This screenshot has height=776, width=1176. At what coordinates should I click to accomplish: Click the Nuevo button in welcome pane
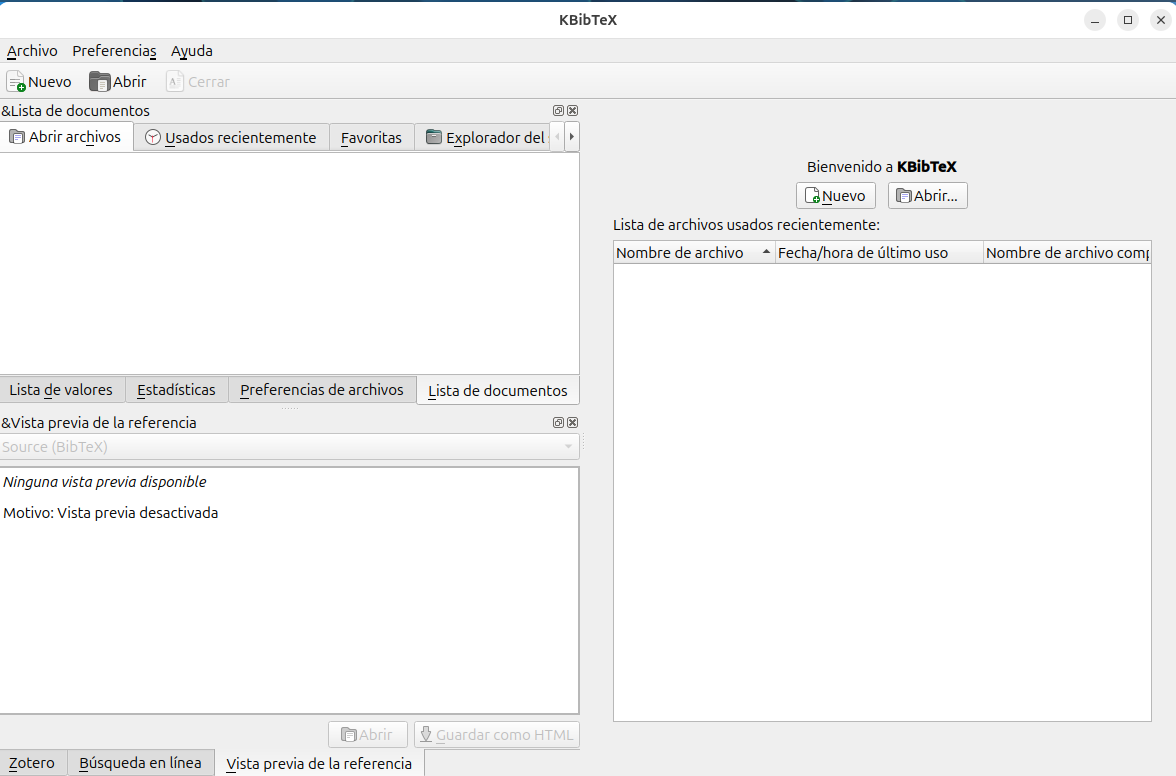(836, 196)
